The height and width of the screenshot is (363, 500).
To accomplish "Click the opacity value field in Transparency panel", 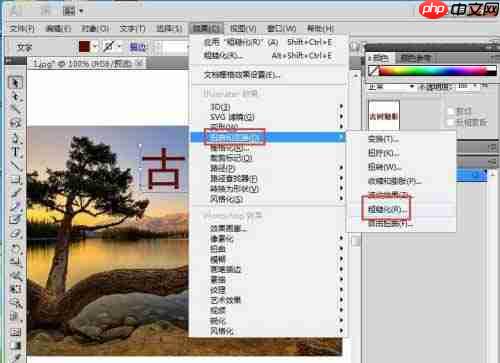I will point(464,86).
